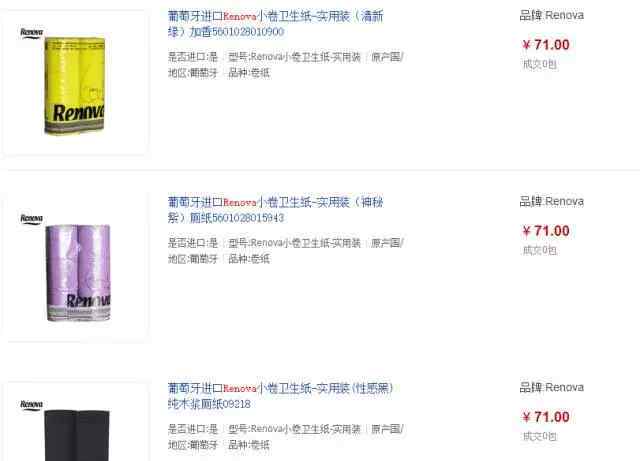Click third product's ¥71.00 price
640x461 pixels.
click(x=546, y=417)
